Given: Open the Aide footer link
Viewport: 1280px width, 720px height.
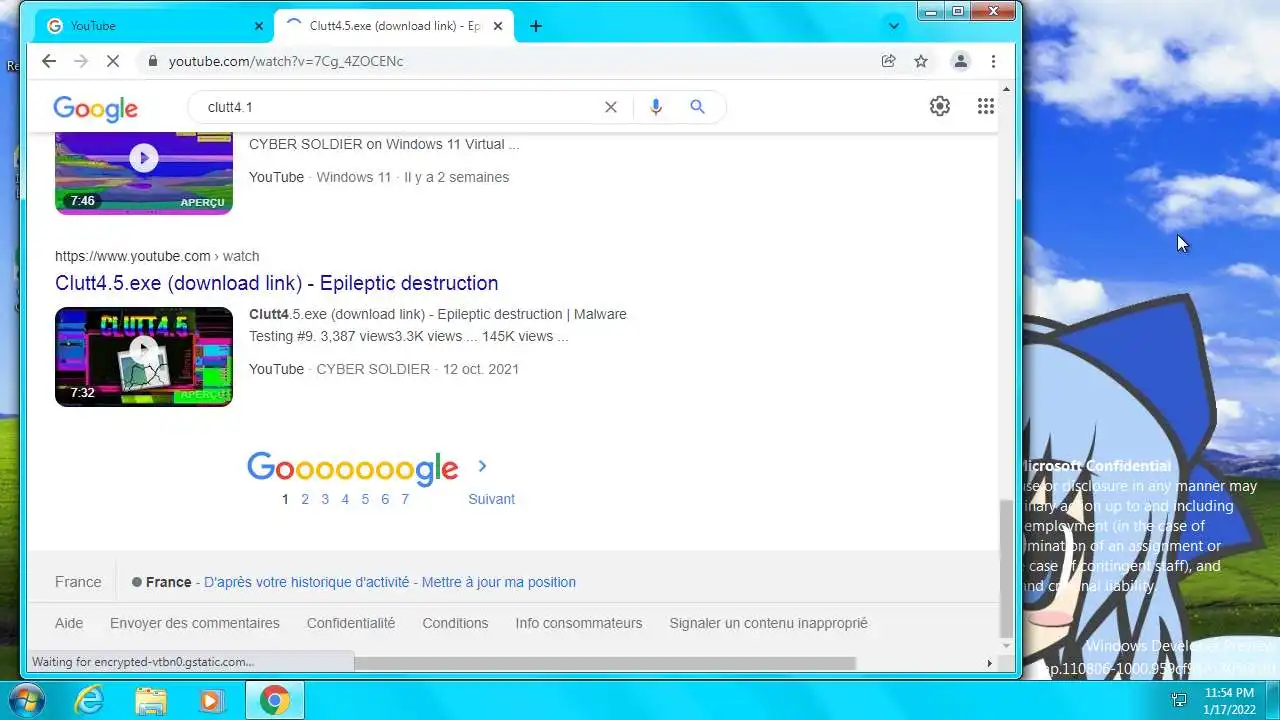Looking at the screenshot, I should 69,623.
